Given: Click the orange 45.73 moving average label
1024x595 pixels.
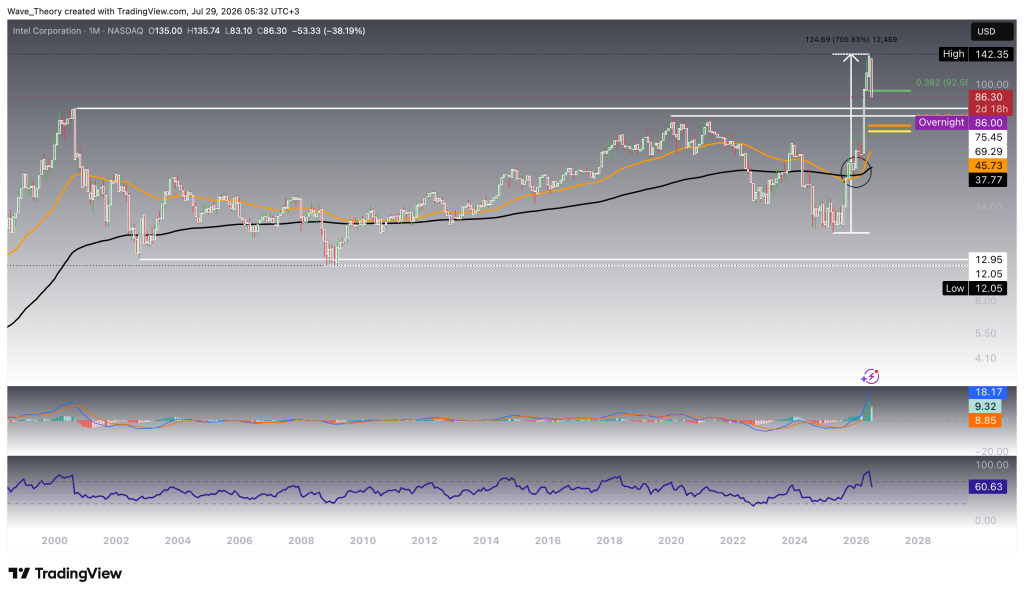Looking at the screenshot, I should [x=988, y=166].
